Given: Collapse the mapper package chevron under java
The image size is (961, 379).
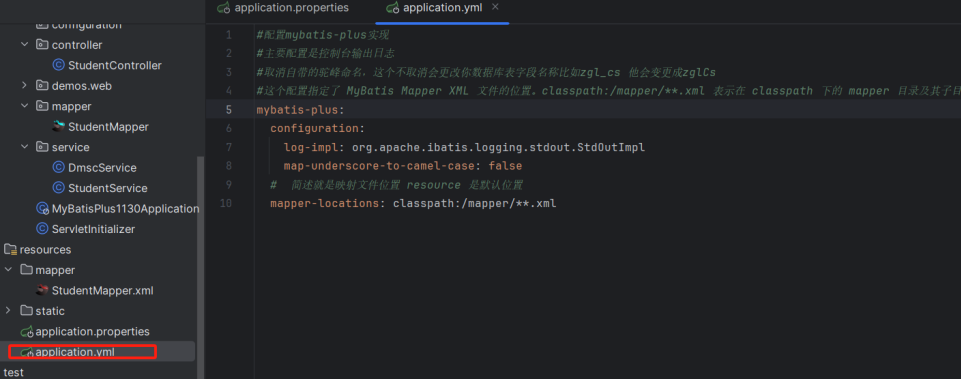Looking at the screenshot, I should point(25,106).
